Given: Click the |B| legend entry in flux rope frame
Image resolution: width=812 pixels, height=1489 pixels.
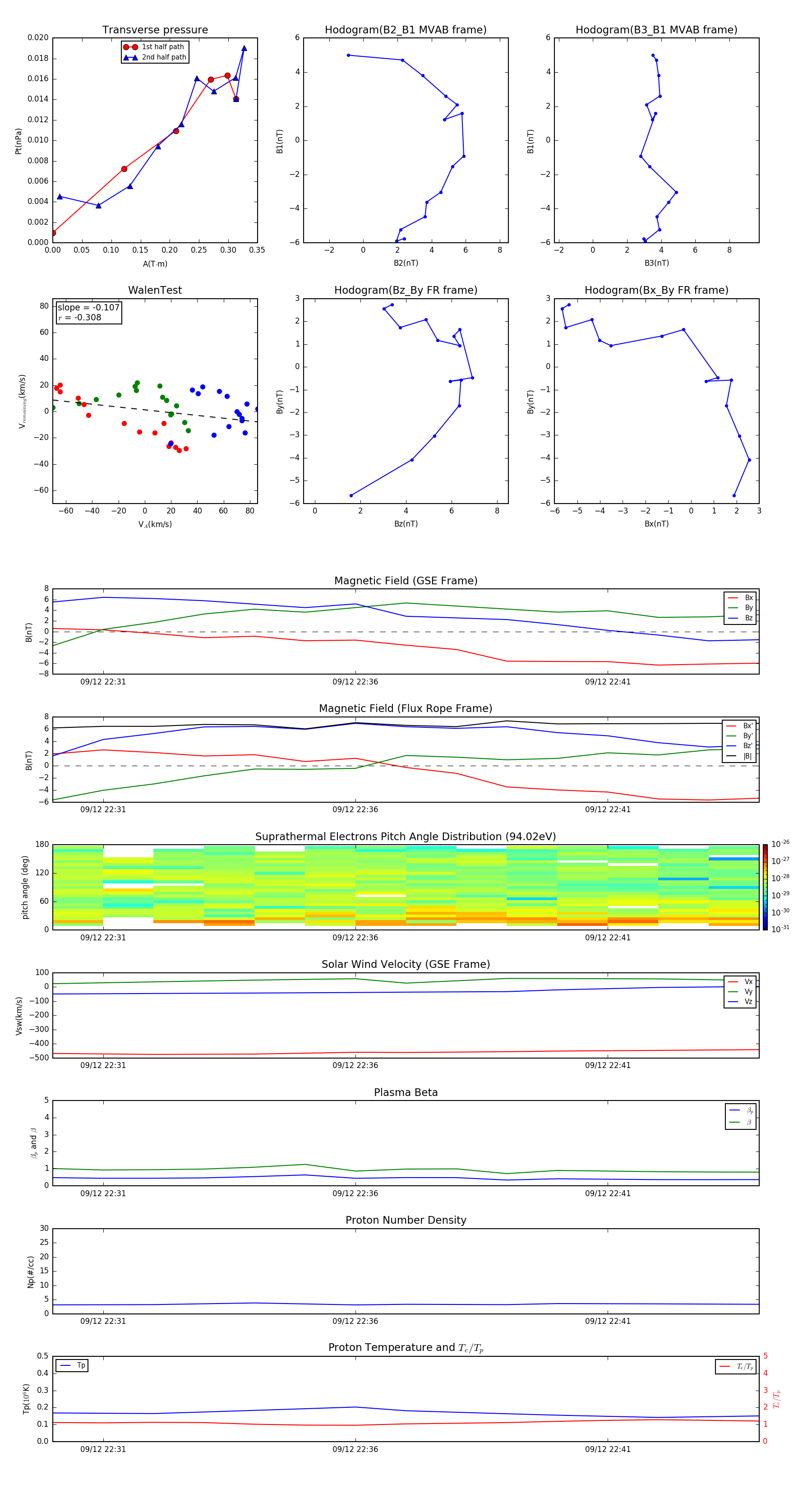Looking at the screenshot, I should tap(739, 756).
